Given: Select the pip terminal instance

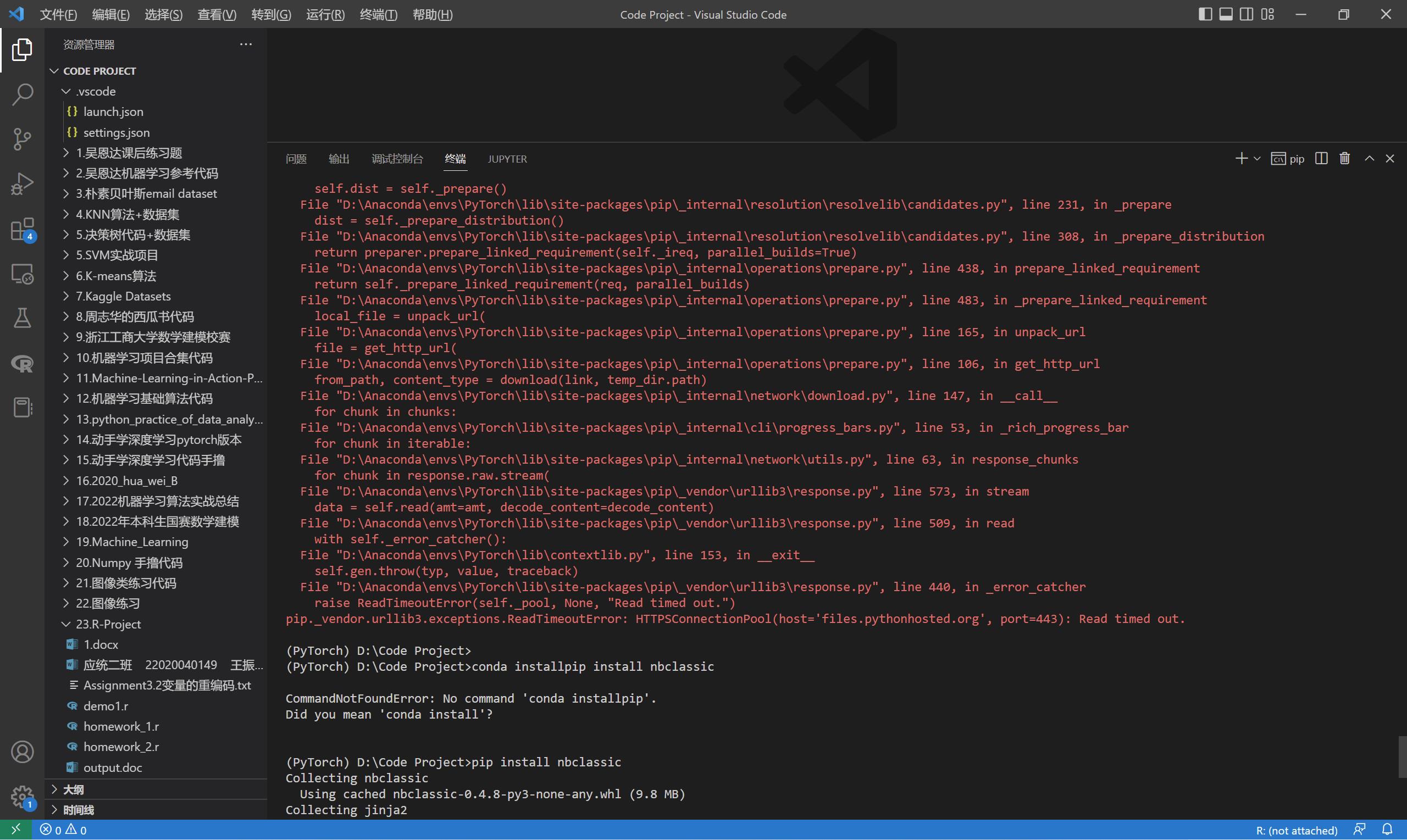Looking at the screenshot, I should (x=1288, y=159).
